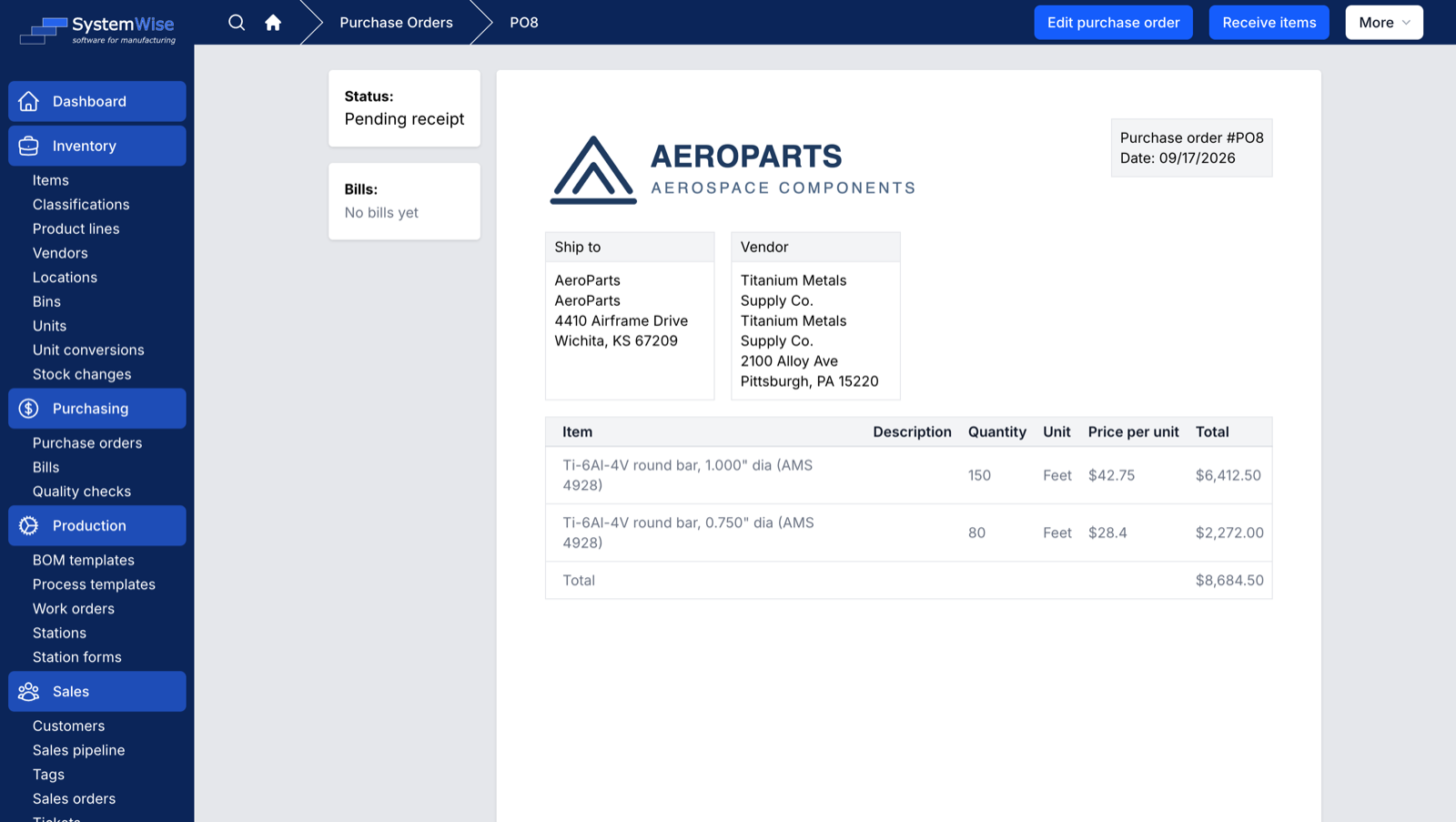This screenshot has height=822, width=1456.
Task: Open Purchase orders in the sidebar
Action: pyautogui.click(x=87, y=443)
